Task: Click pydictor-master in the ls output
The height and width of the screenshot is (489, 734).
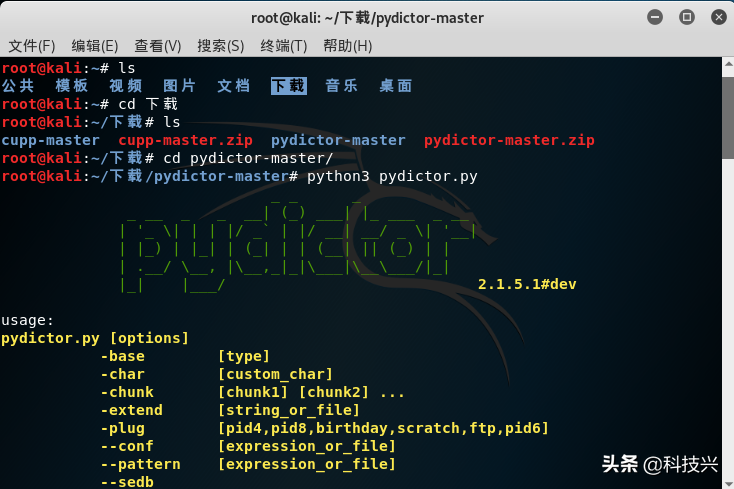Action: pyautogui.click(x=338, y=140)
